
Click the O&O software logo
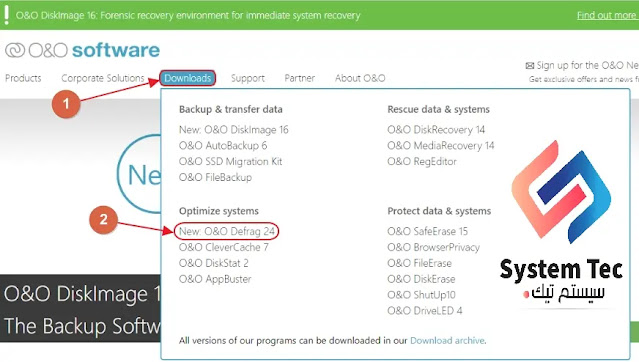pos(82,50)
